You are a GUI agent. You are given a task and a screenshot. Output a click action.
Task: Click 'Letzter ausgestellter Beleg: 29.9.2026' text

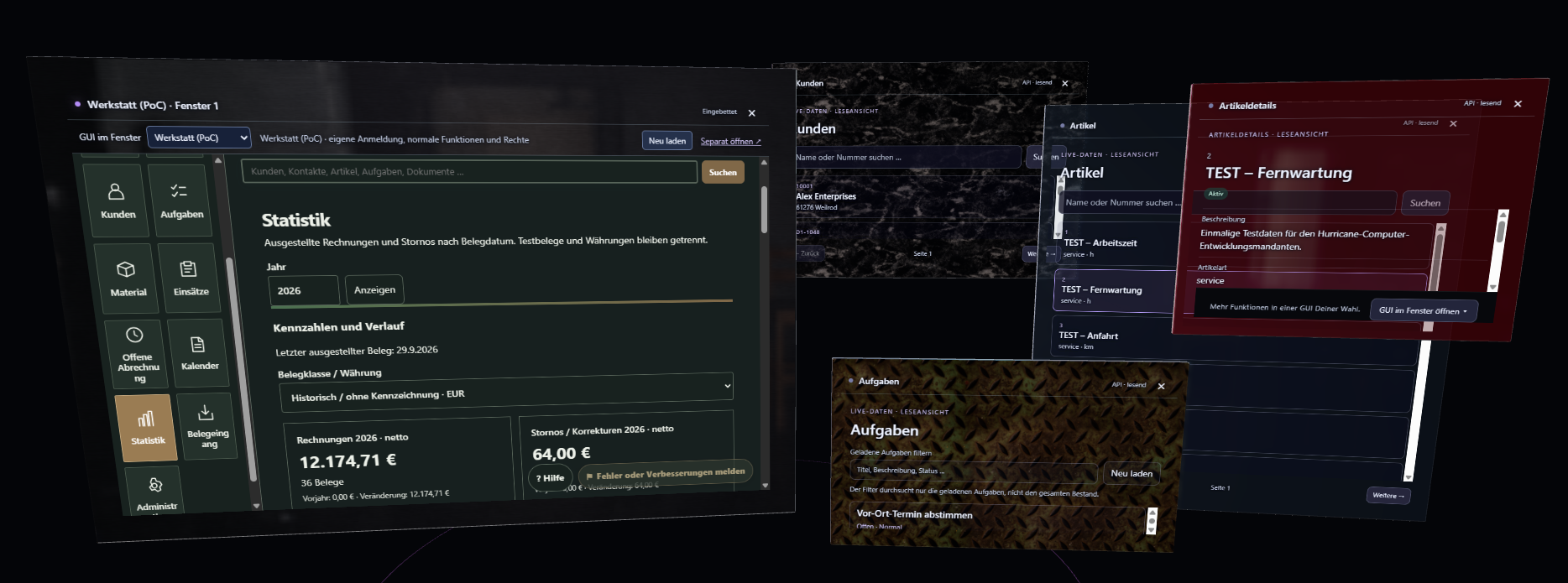click(x=357, y=351)
